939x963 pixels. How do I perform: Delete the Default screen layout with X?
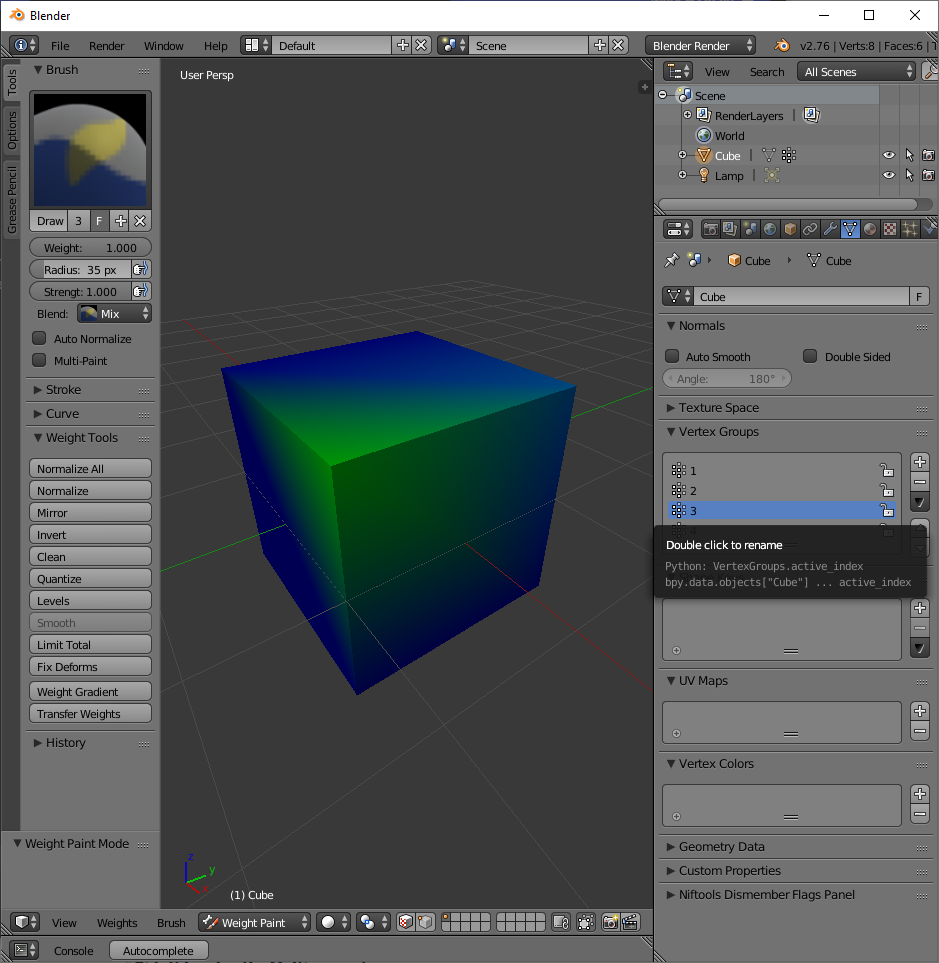pyautogui.click(x=421, y=45)
